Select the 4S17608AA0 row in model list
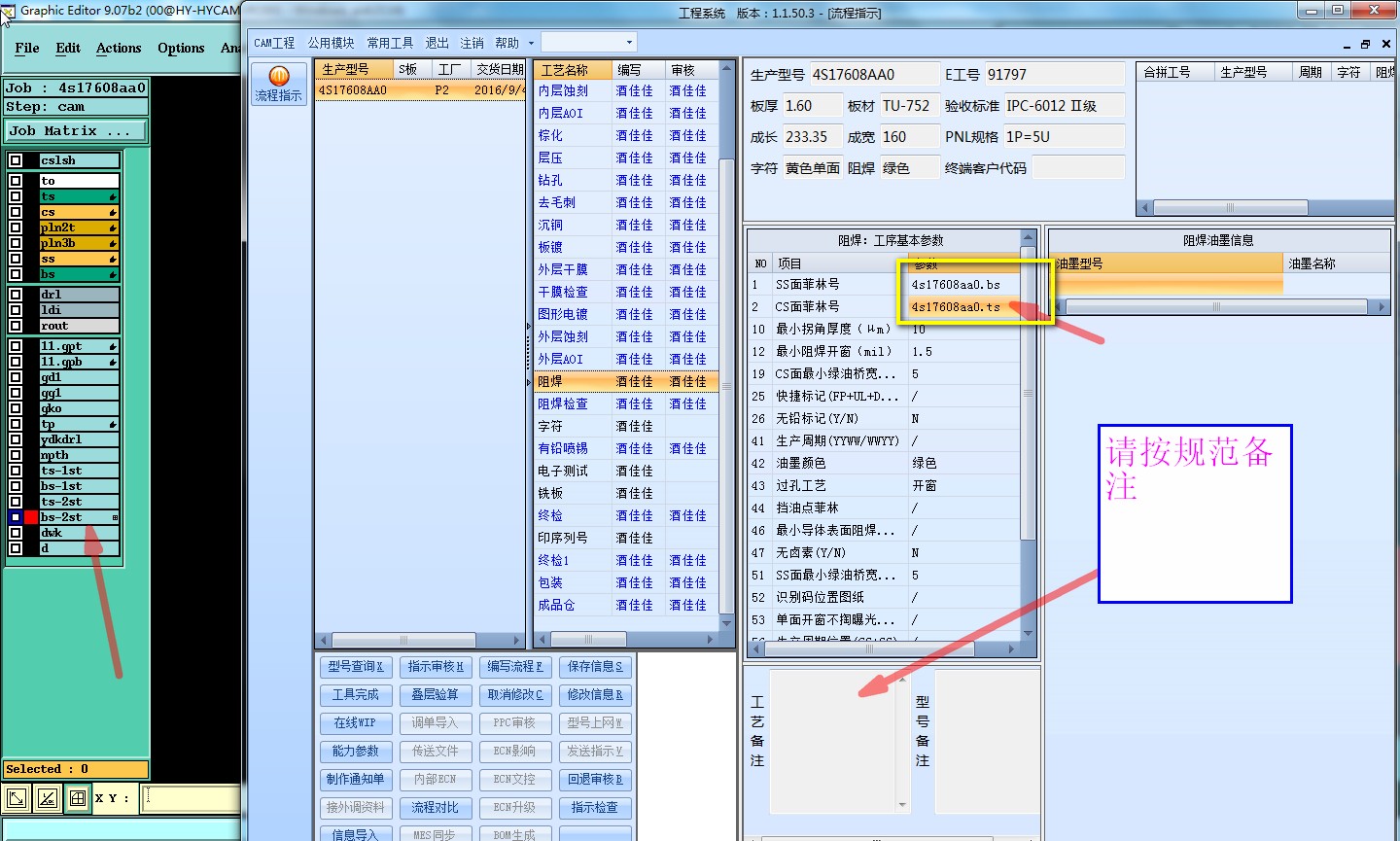1400x841 pixels. click(420, 89)
